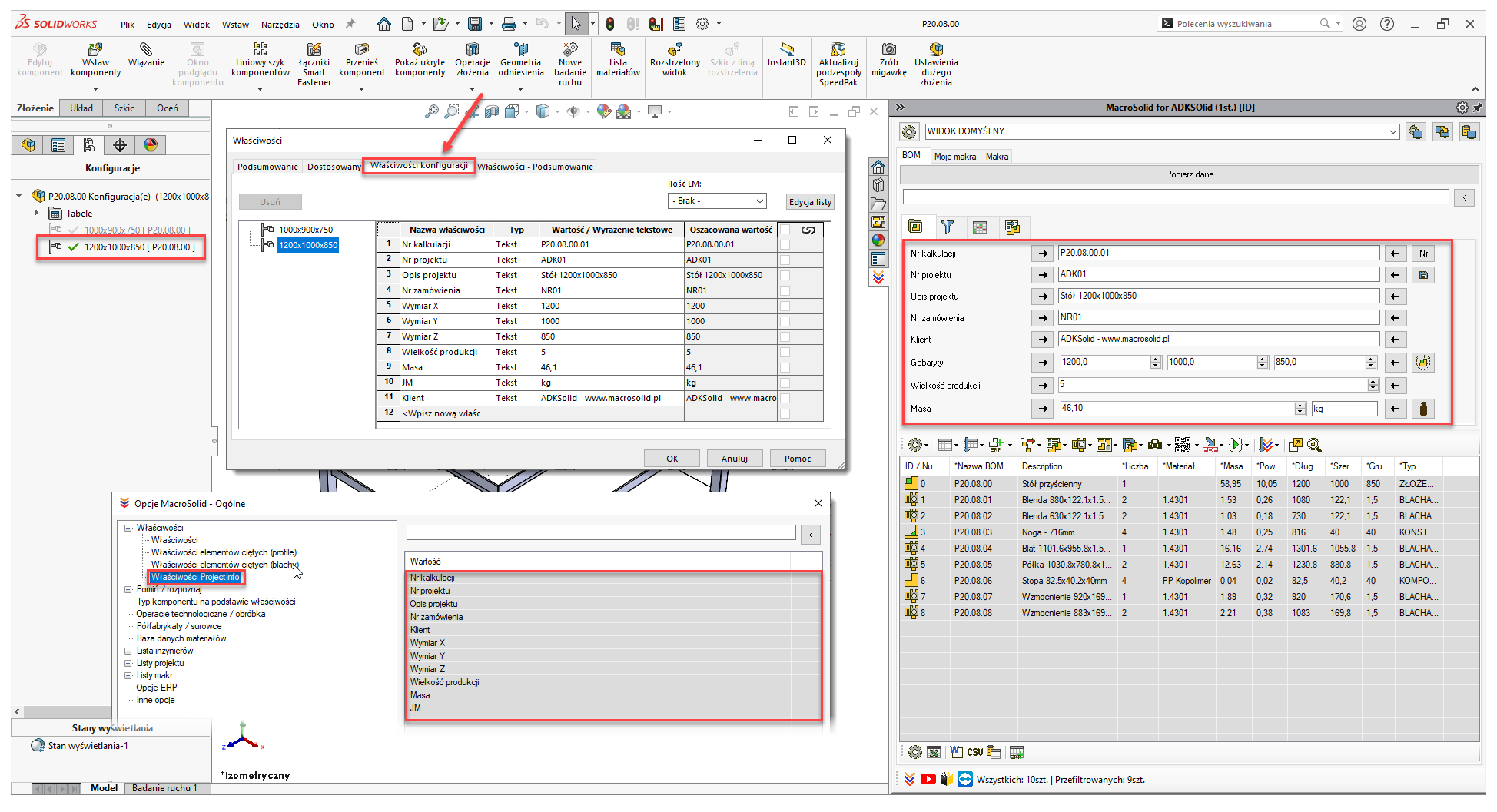Toggle checkbox in Nr kalkulacji row
This screenshot has height=812, width=1497.
(785, 244)
